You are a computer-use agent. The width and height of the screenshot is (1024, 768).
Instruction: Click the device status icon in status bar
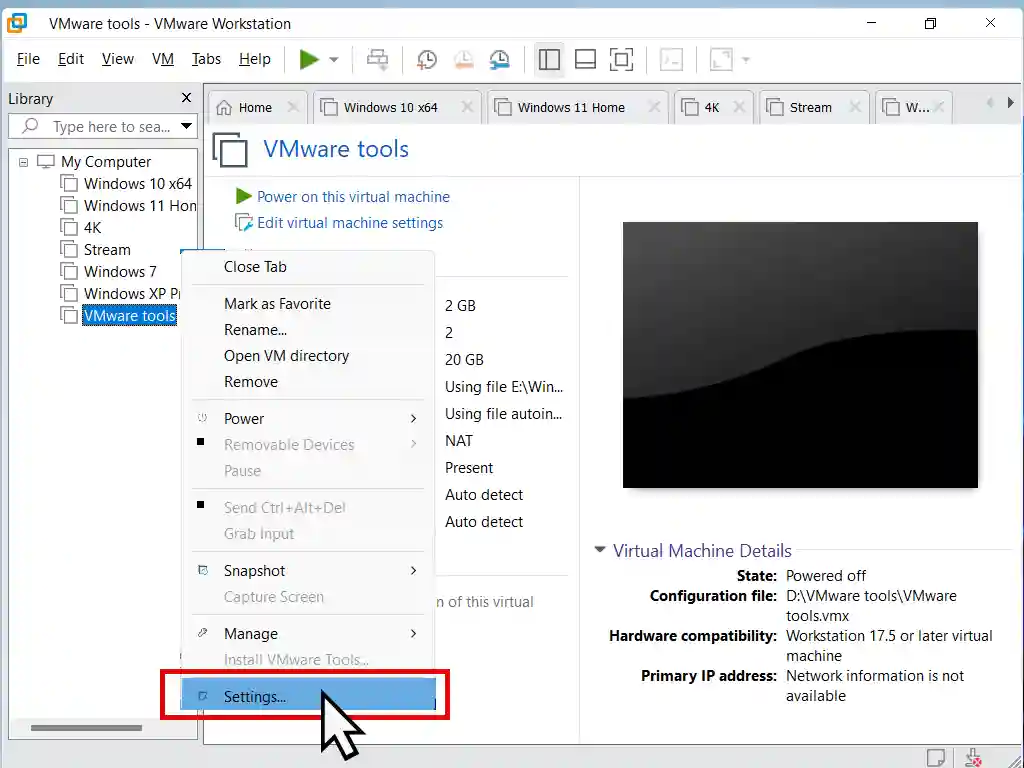pyautogui.click(x=973, y=758)
